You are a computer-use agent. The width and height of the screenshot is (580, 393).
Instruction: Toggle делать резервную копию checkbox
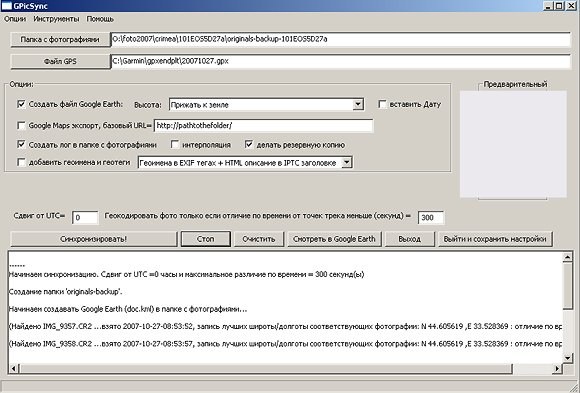tap(249, 144)
